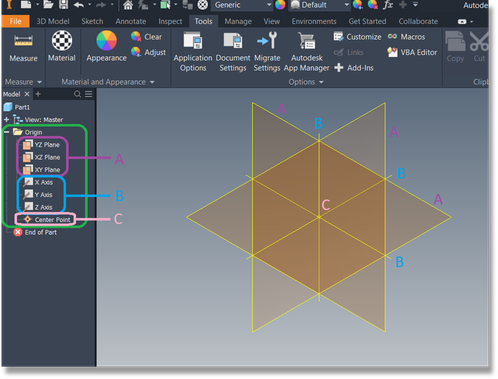Viewport: 498px width, 379px height.
Task: Click the center point in the viewport
Action: coord(319,217)
